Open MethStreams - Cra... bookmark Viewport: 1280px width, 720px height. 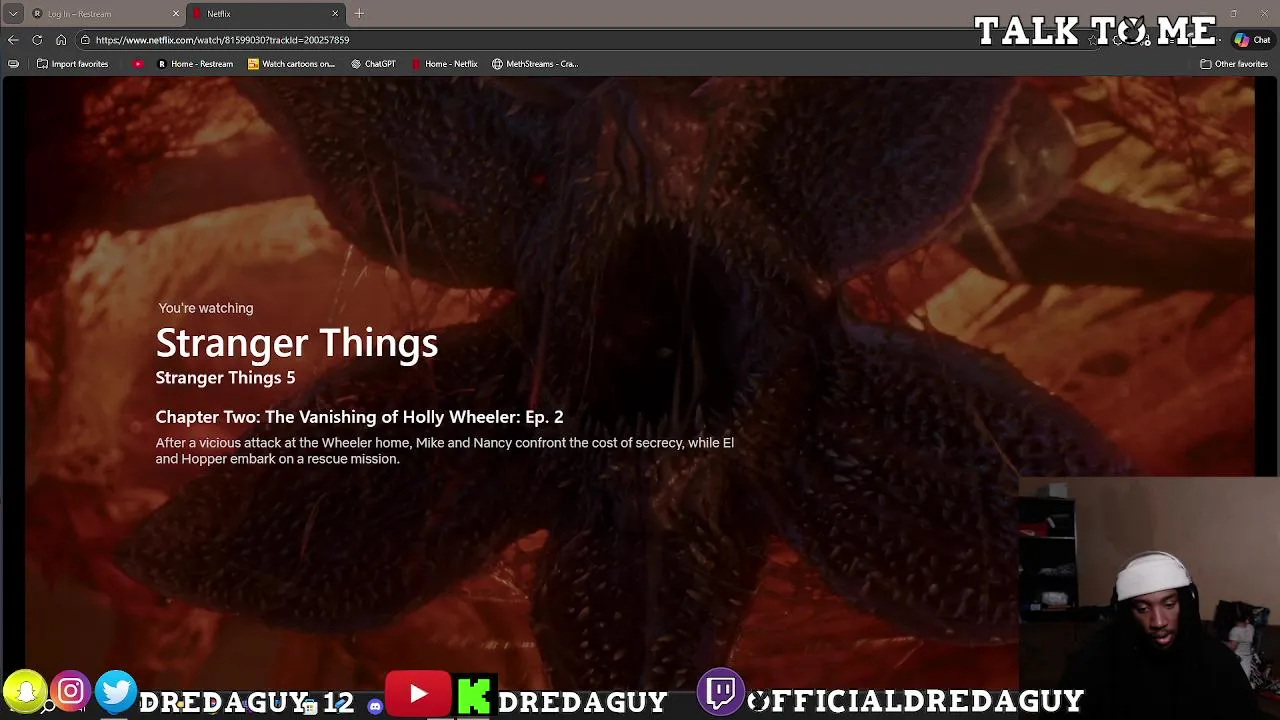535,64
